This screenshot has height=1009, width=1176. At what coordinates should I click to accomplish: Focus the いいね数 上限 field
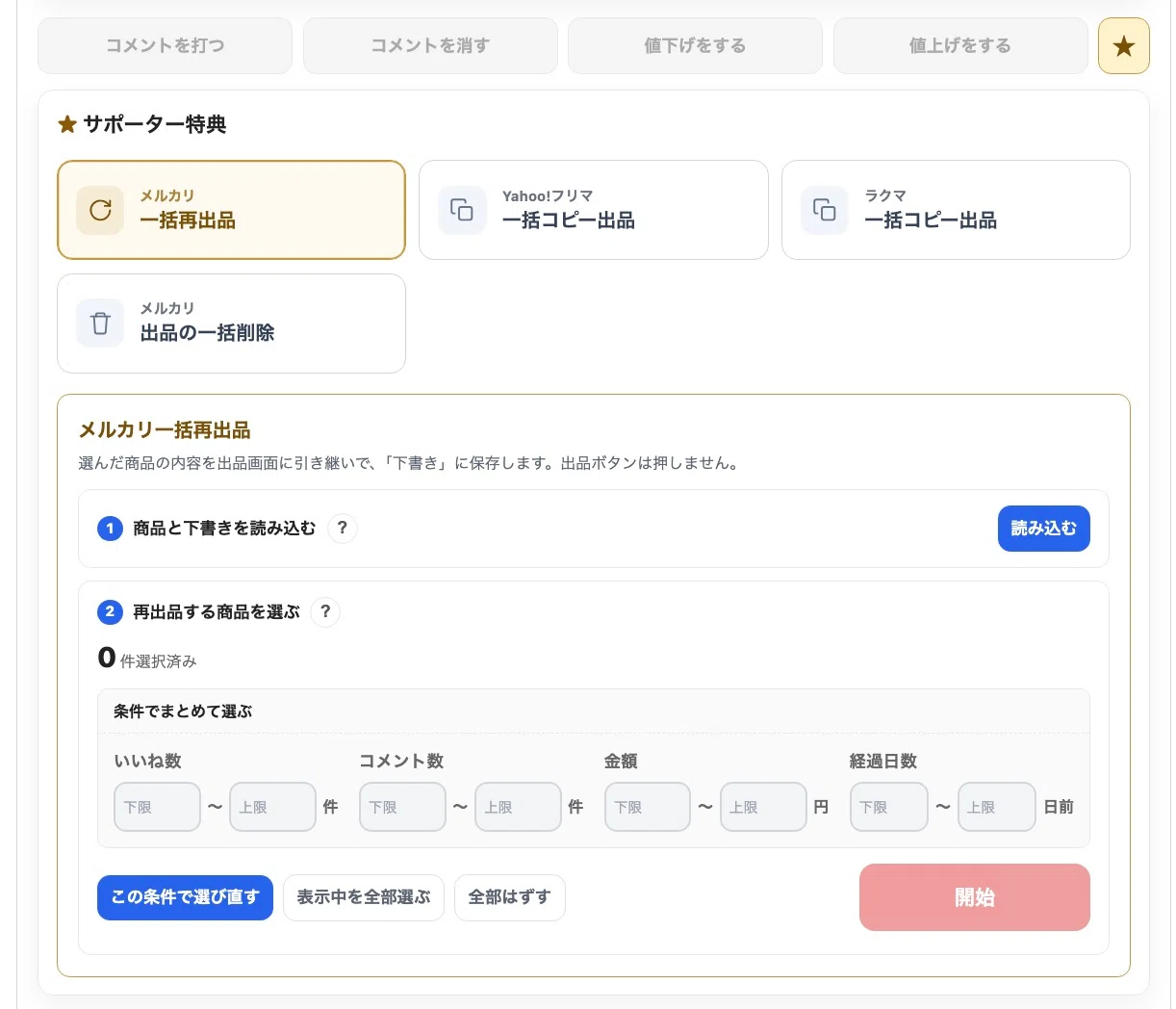[272, 807]
